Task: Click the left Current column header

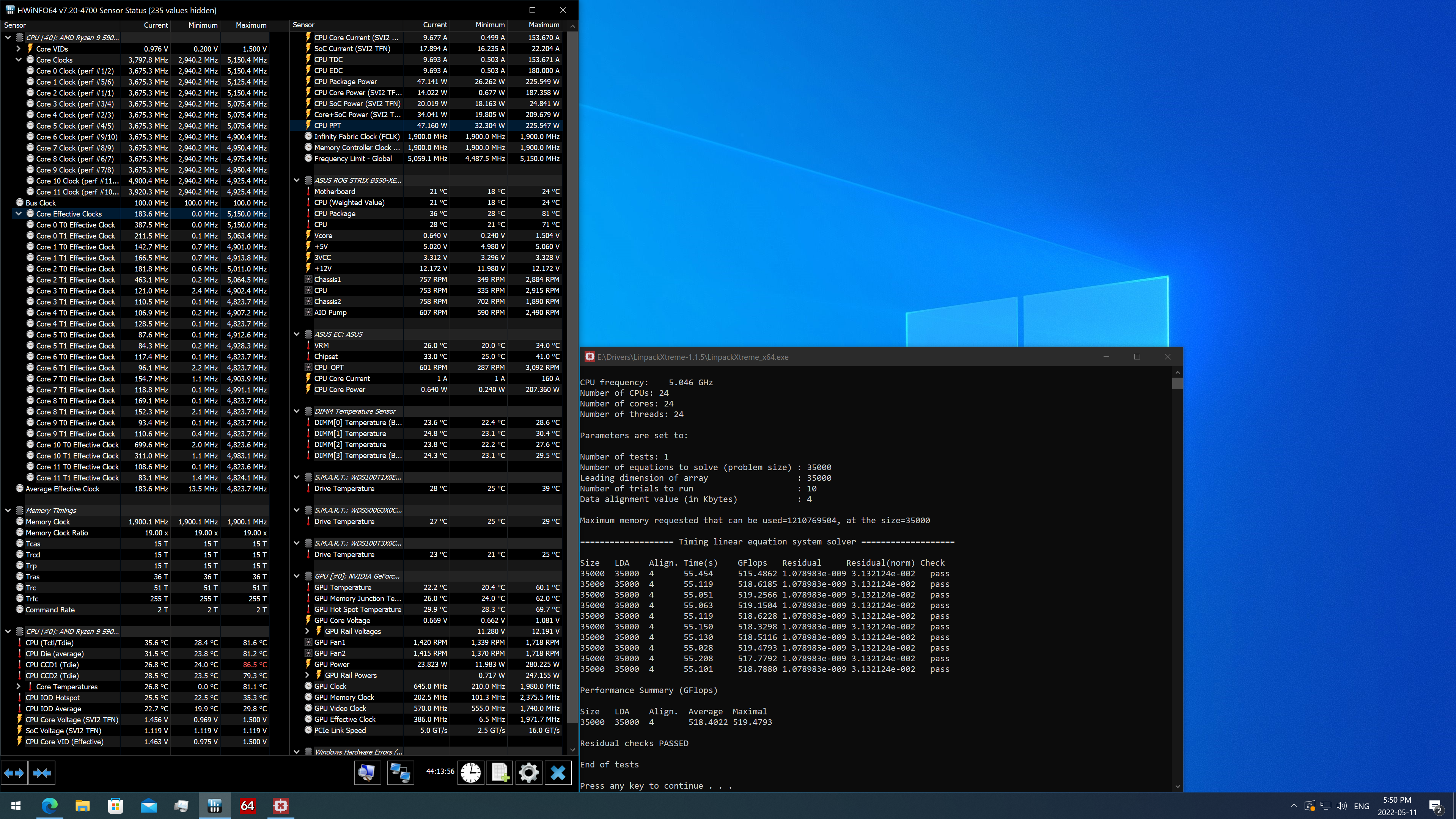Action: tap(145, 25)
